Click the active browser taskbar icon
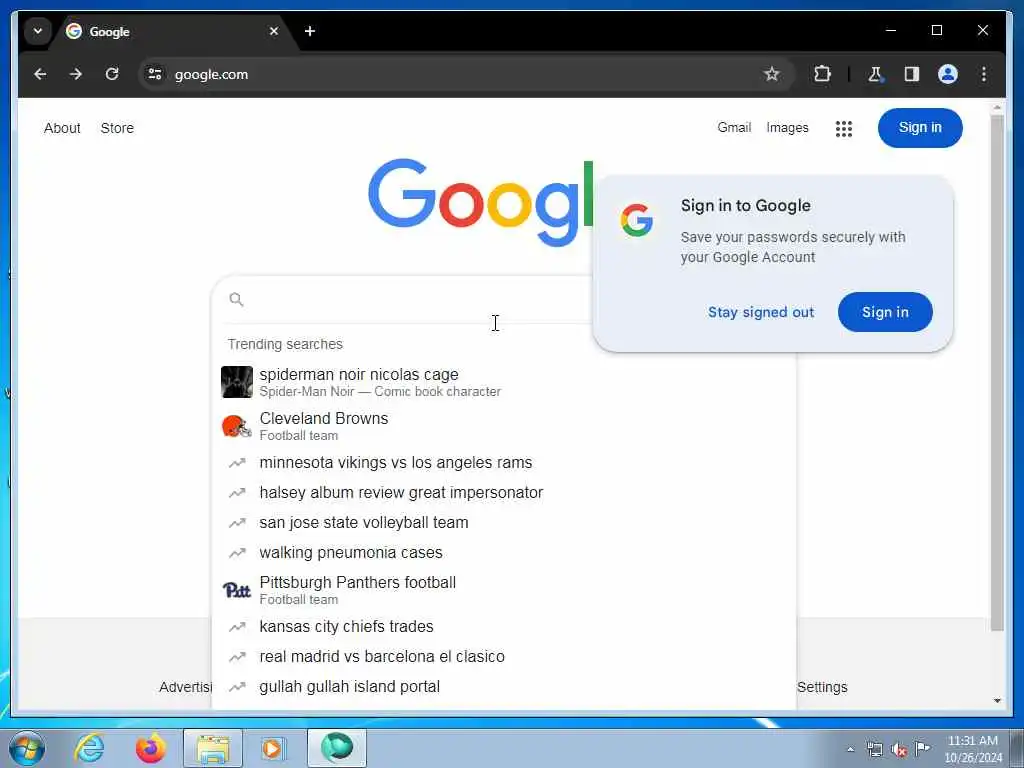This screenshot has height=768, width=1024. click(337, 748)
